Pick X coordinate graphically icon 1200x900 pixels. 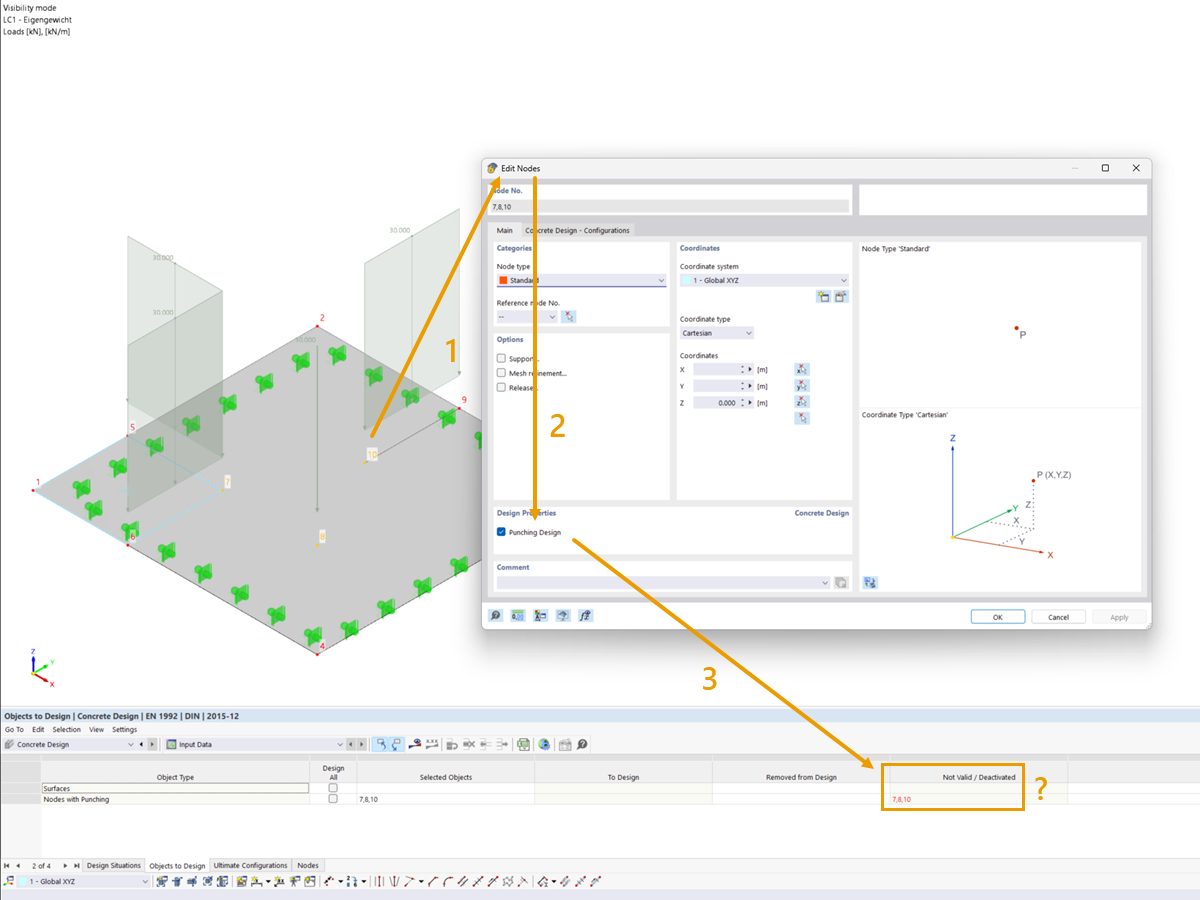(801, 369)
